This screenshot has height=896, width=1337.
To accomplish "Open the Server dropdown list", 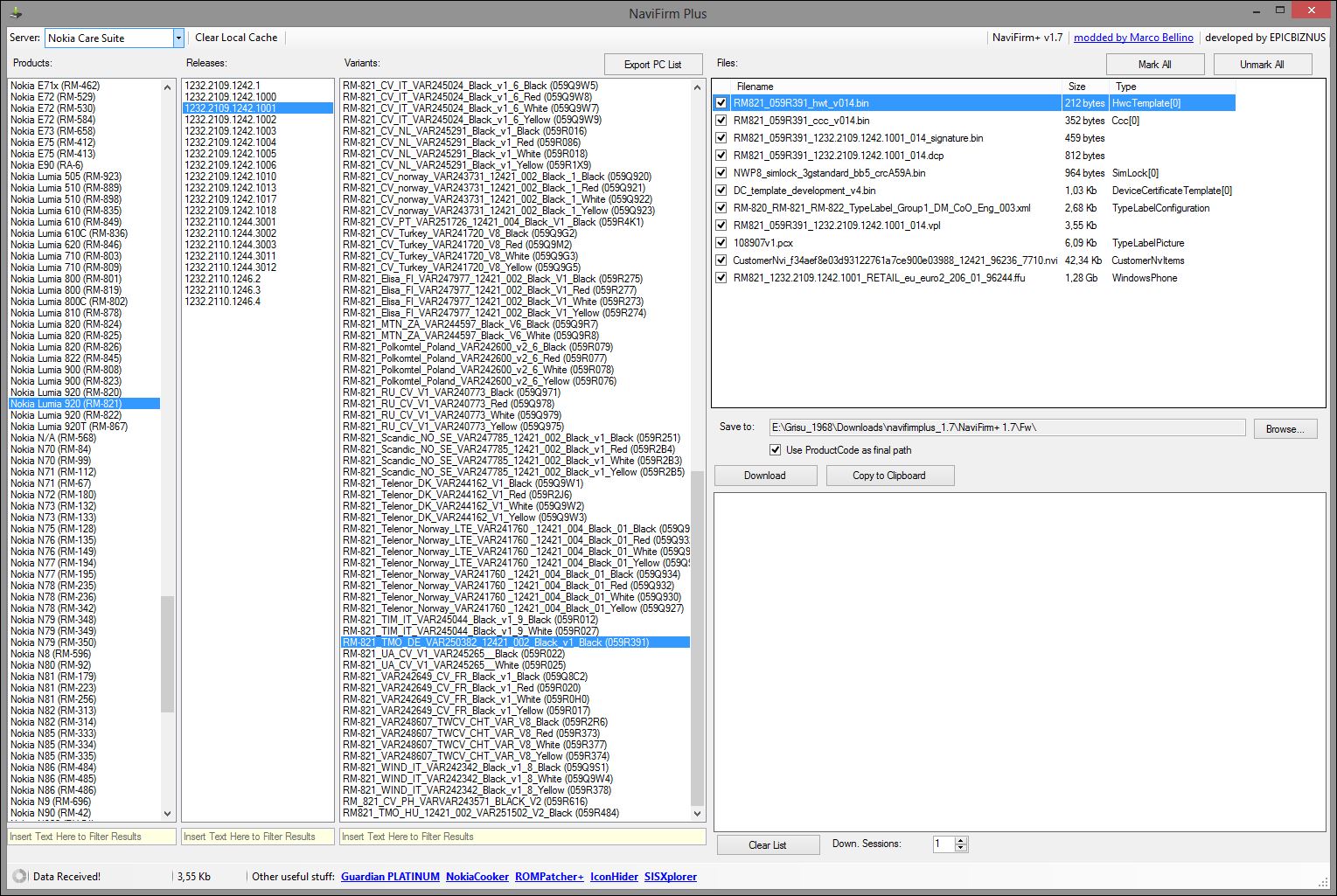I will (x=178, y=38).
